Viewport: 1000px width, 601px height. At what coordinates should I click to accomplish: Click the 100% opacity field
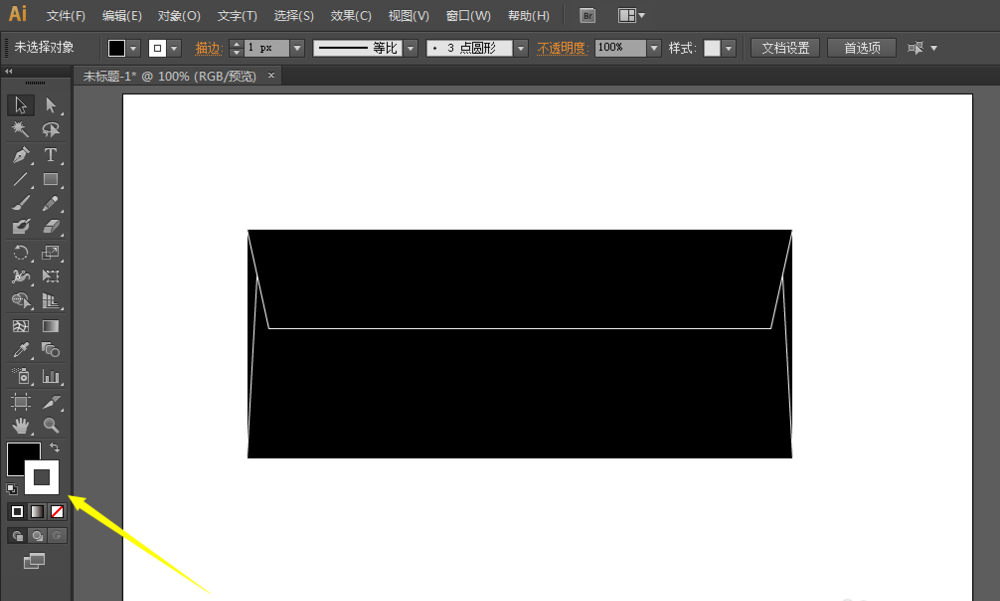click(620, 48)
